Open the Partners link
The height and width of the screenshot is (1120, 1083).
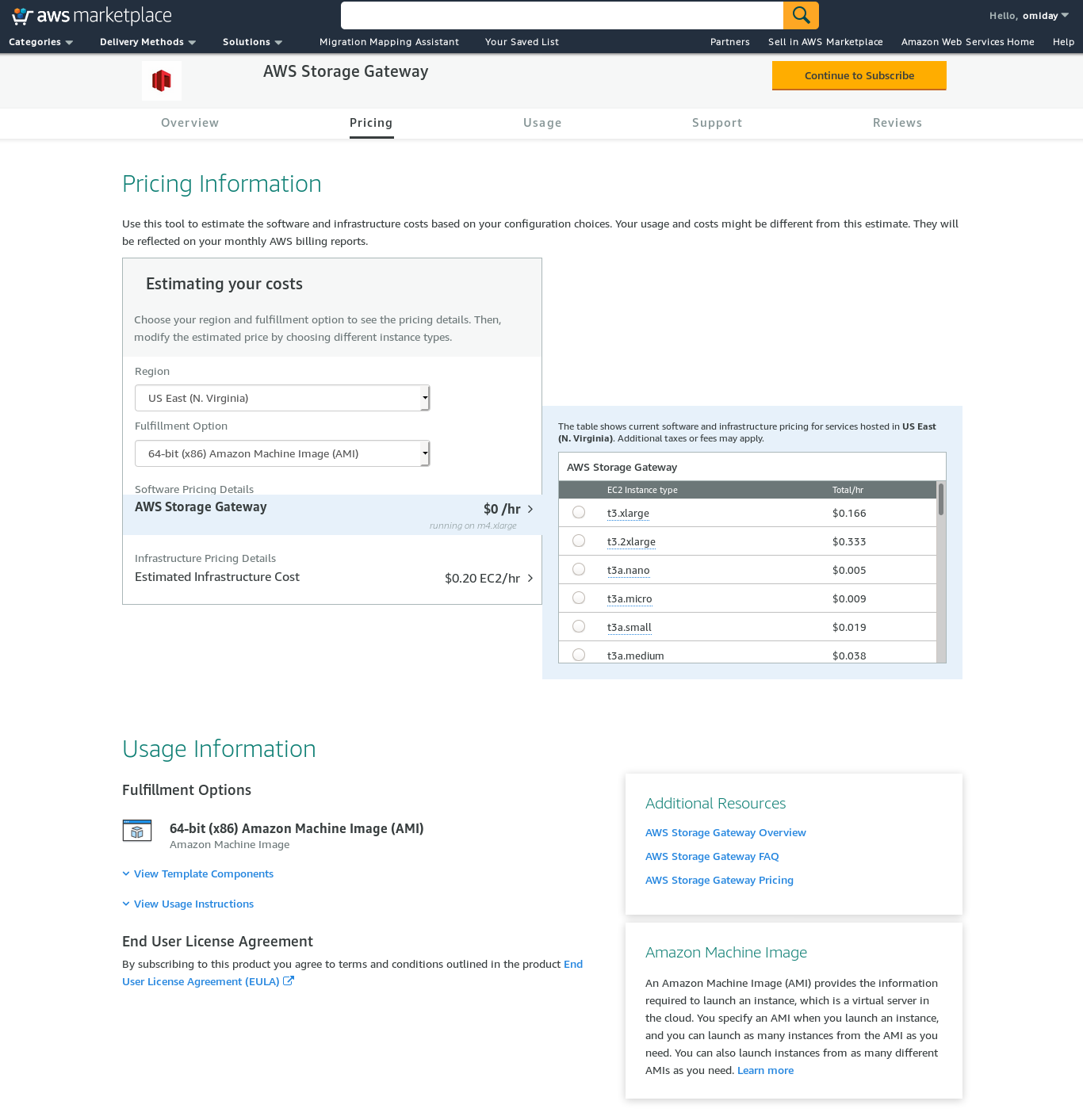click(x=730, y=42)
